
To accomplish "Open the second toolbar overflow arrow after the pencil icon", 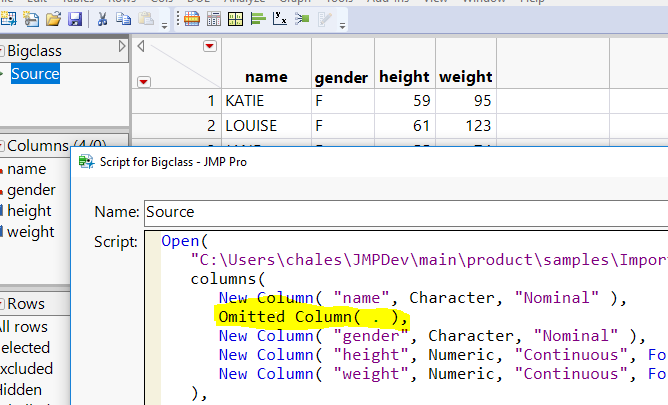I will [342, 26].
